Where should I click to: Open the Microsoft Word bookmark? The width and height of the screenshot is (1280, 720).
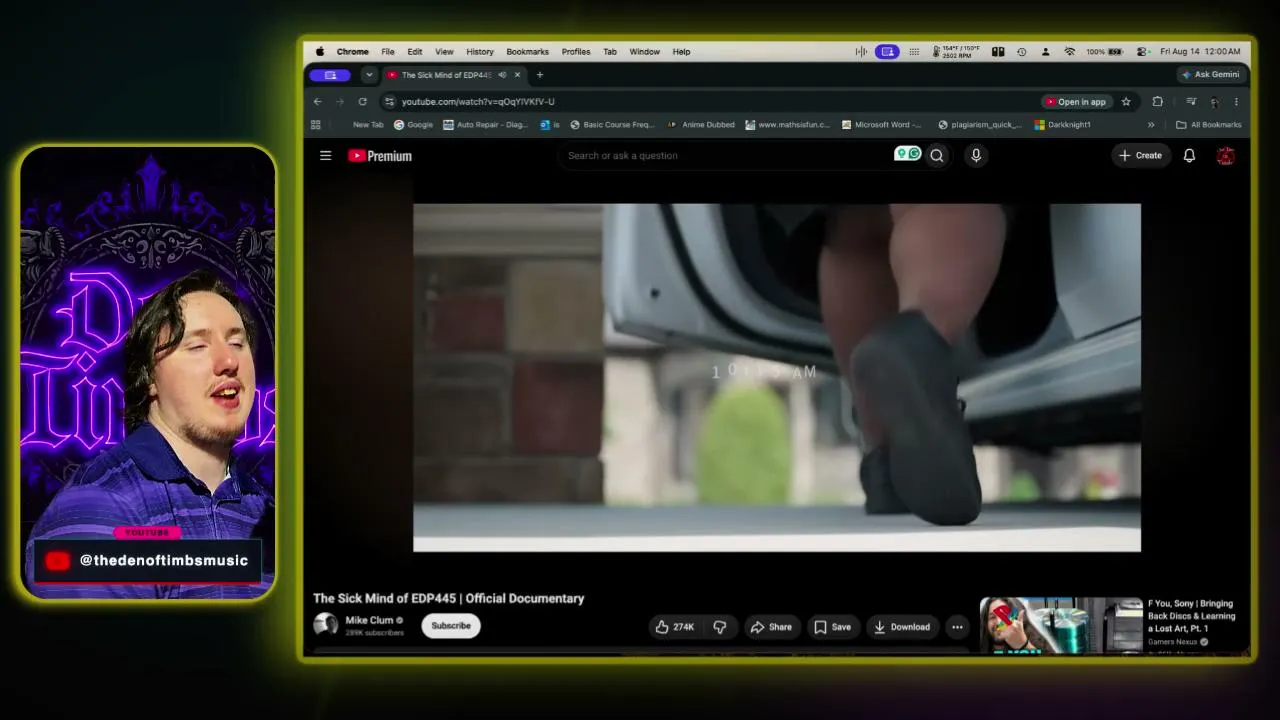(x=882, y=125)
